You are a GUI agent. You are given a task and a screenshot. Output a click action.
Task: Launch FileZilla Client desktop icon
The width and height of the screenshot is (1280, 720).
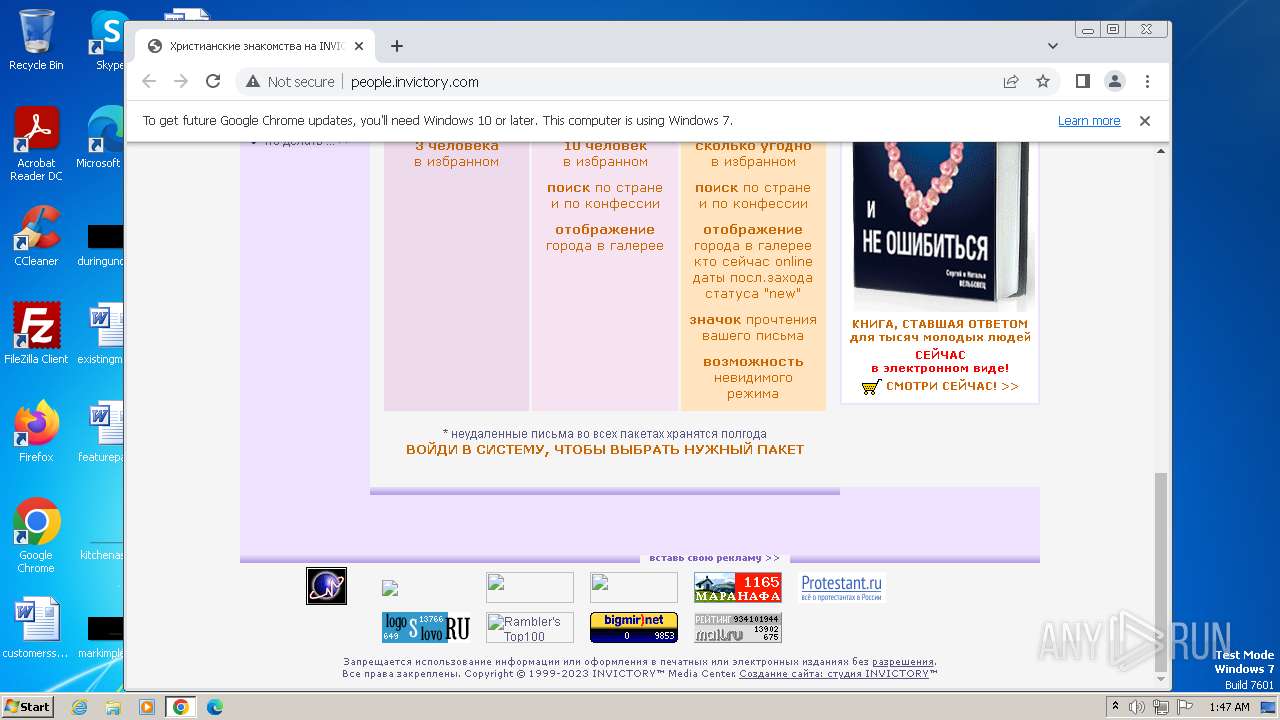pyautogui.click(x=36, y=333)
